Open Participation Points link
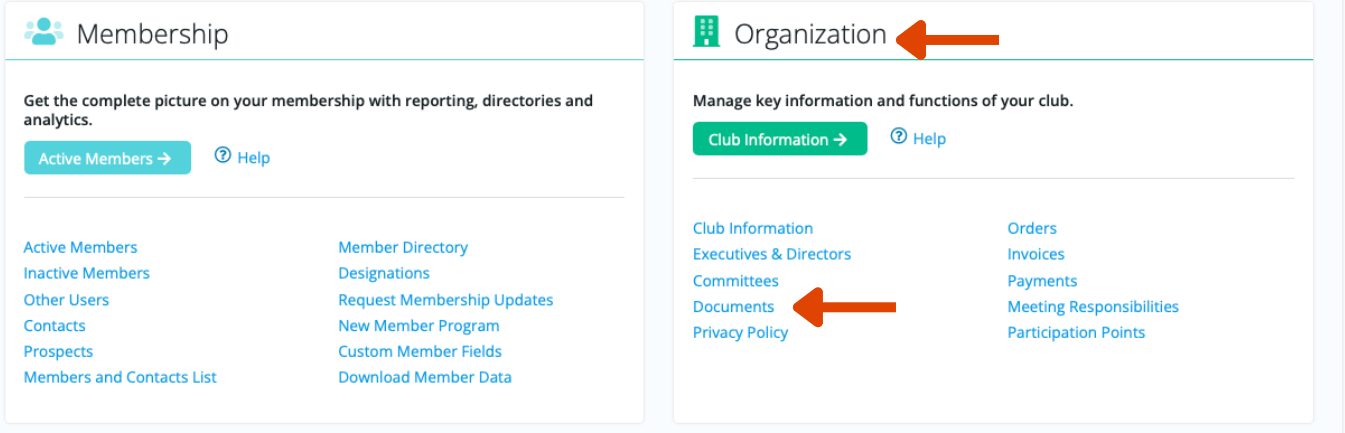Image resolution: width=1345 pixels, height=433 pixels. coord(1076,332)
